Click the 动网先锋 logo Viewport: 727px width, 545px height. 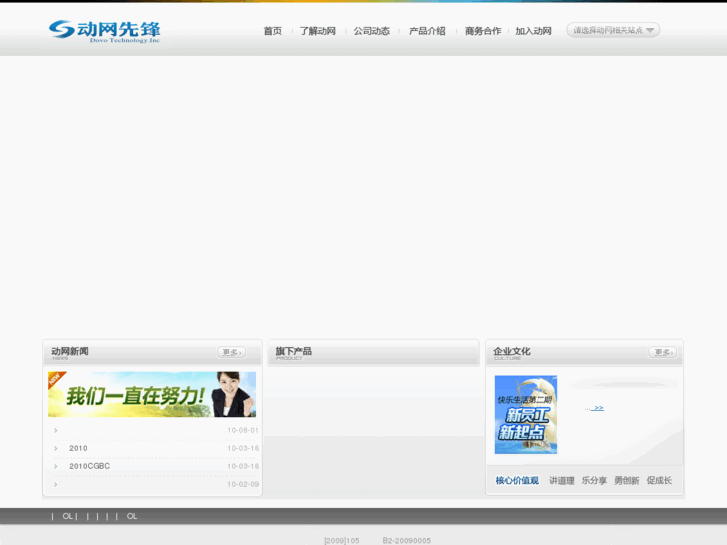point(105,31)
